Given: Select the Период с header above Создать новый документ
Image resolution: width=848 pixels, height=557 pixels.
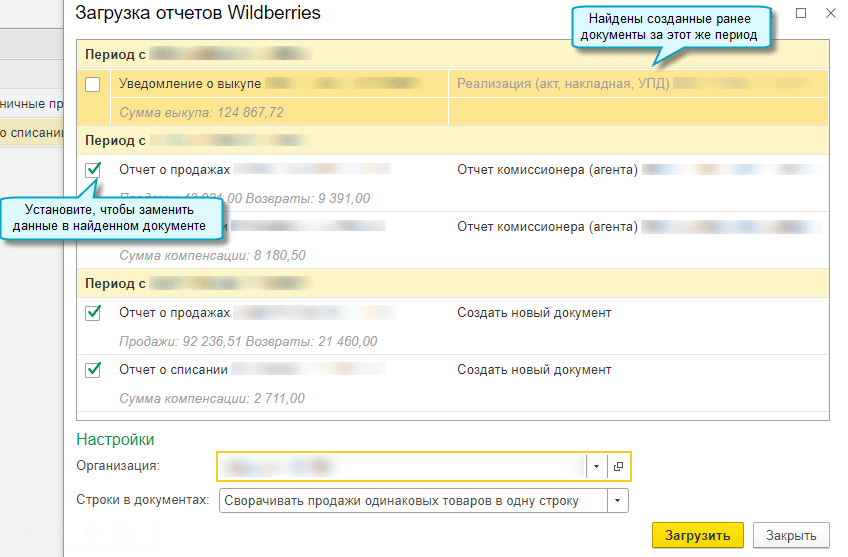Looking at the screenshot, I should pyautogui.click(x=453, y=283).
